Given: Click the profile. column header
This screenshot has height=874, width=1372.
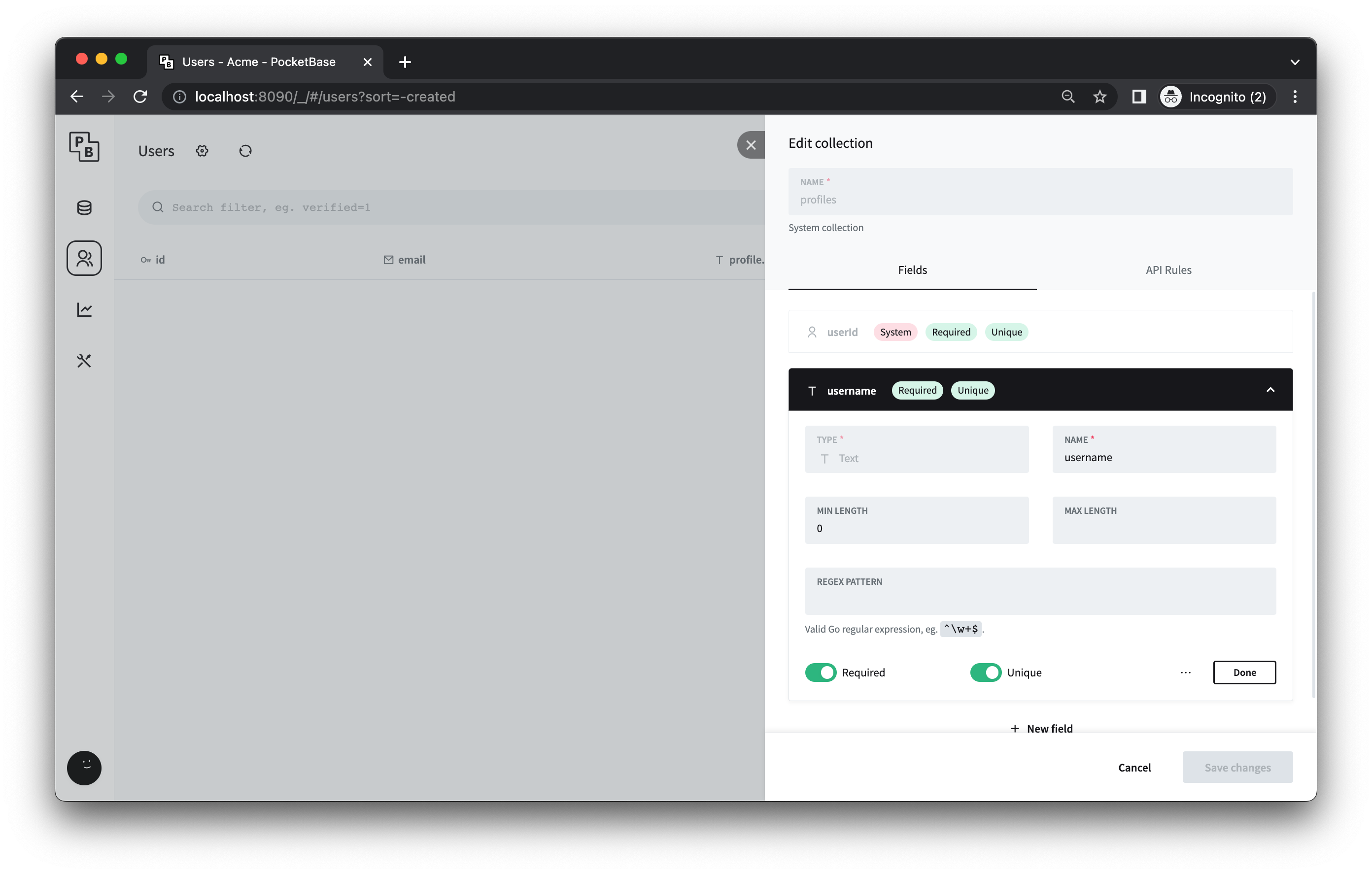Looking at the screenshot, I should pyautogui.click(x=740, y=260).
